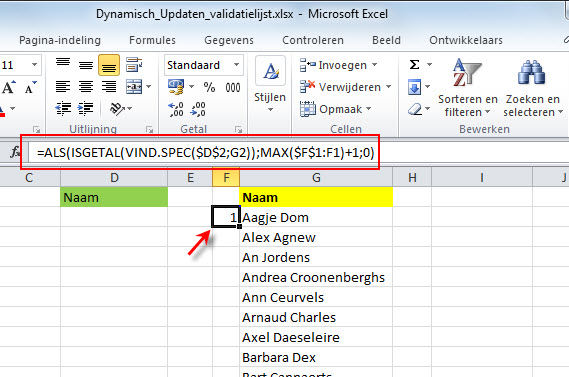Increase cell indent
Viewport: 569px width, 377px height.
click(x=86, y=108)
